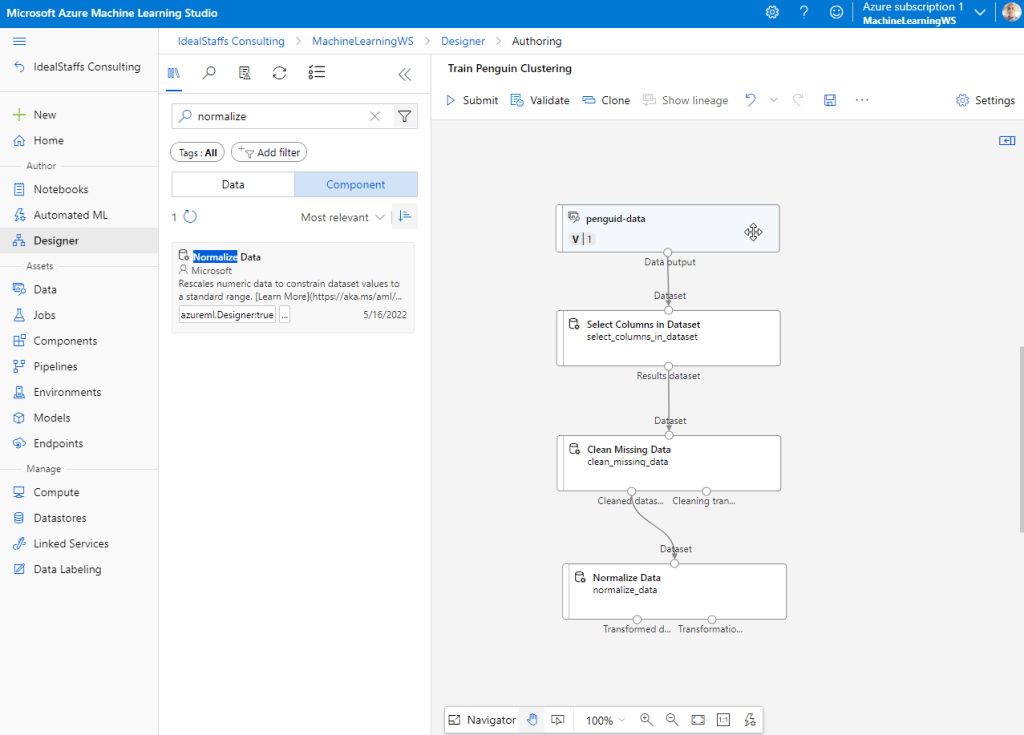Zoom out on the pipeline canvas
The image size is (1024, 735).
click(x=672, y=720)
